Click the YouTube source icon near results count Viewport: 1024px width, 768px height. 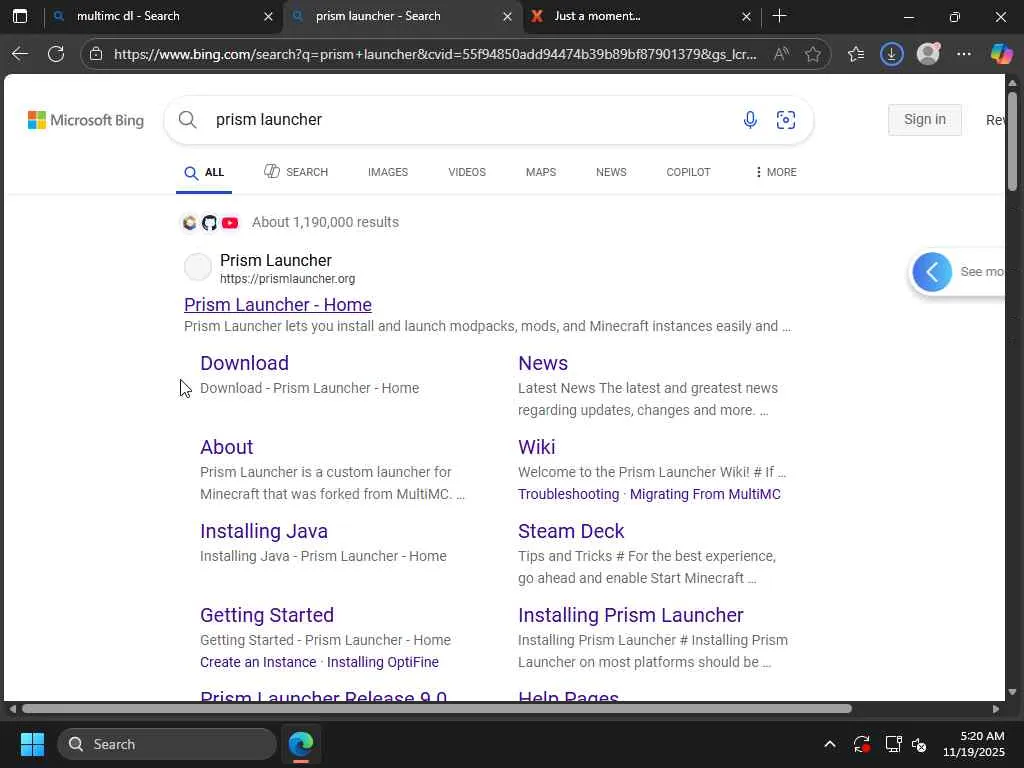click(230, 223)
